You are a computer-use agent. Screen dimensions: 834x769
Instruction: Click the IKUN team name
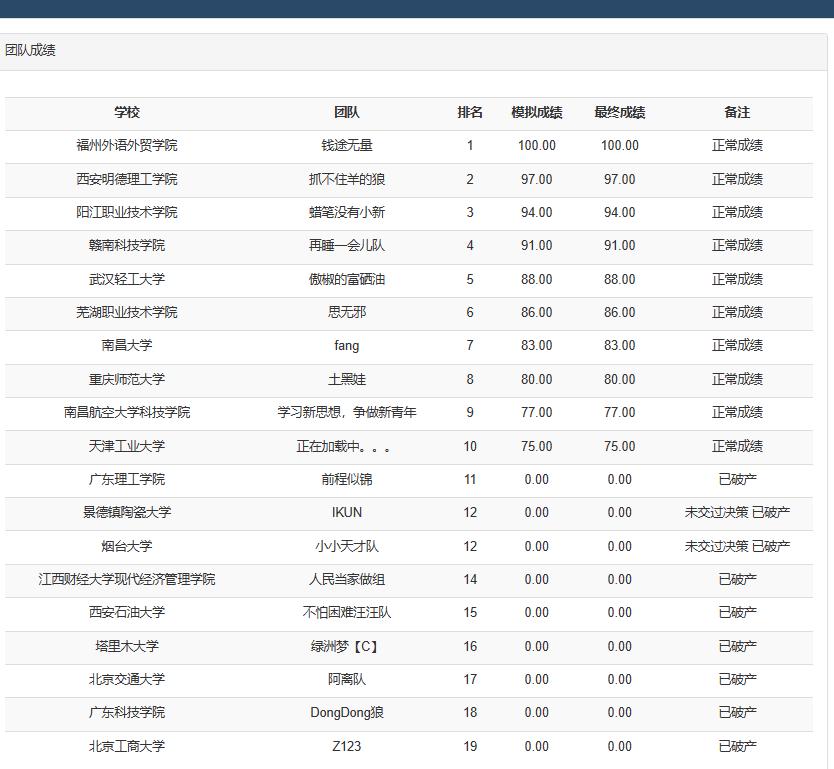pos(347,512)
